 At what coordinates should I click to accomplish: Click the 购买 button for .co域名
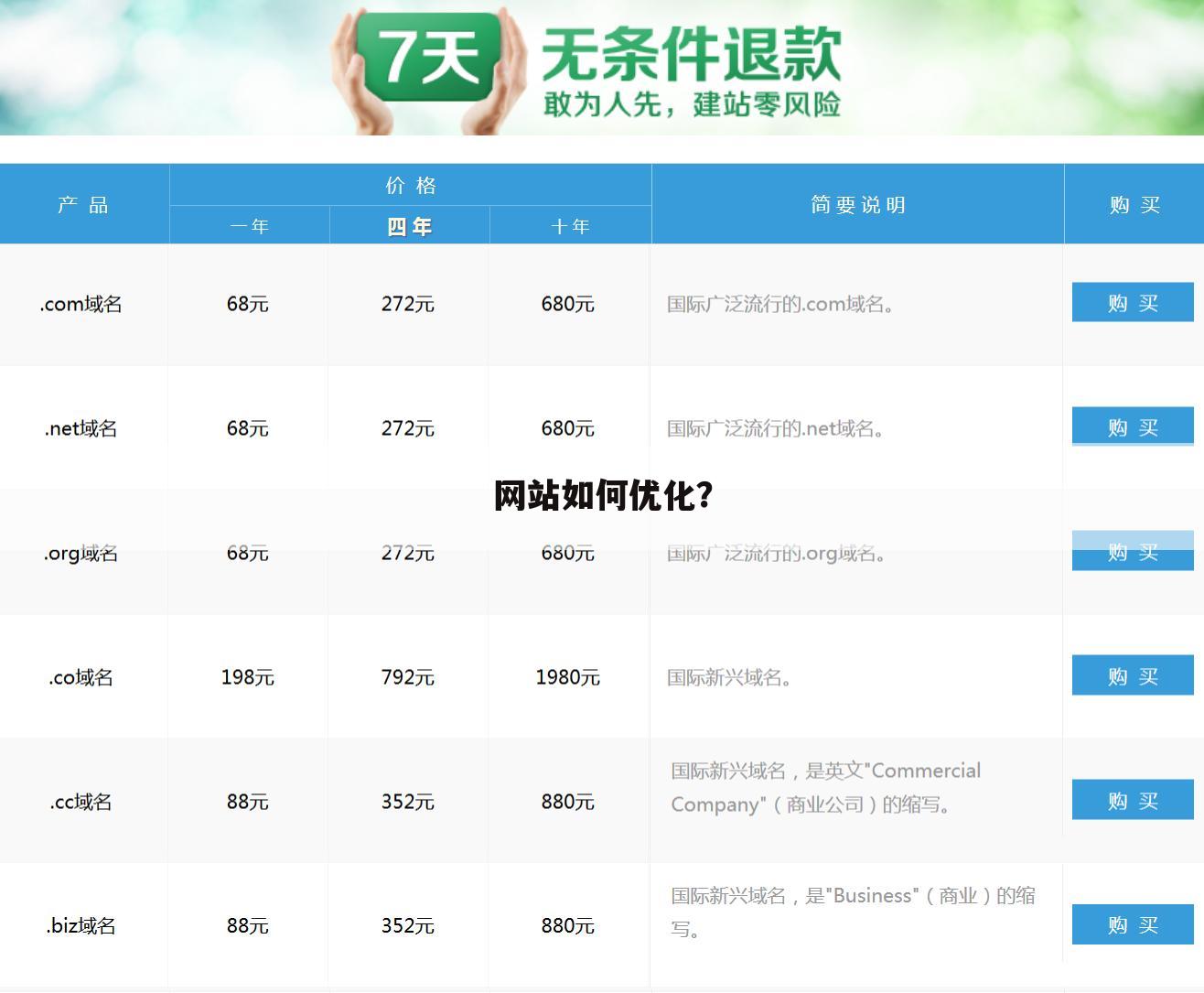(1132, 675)
